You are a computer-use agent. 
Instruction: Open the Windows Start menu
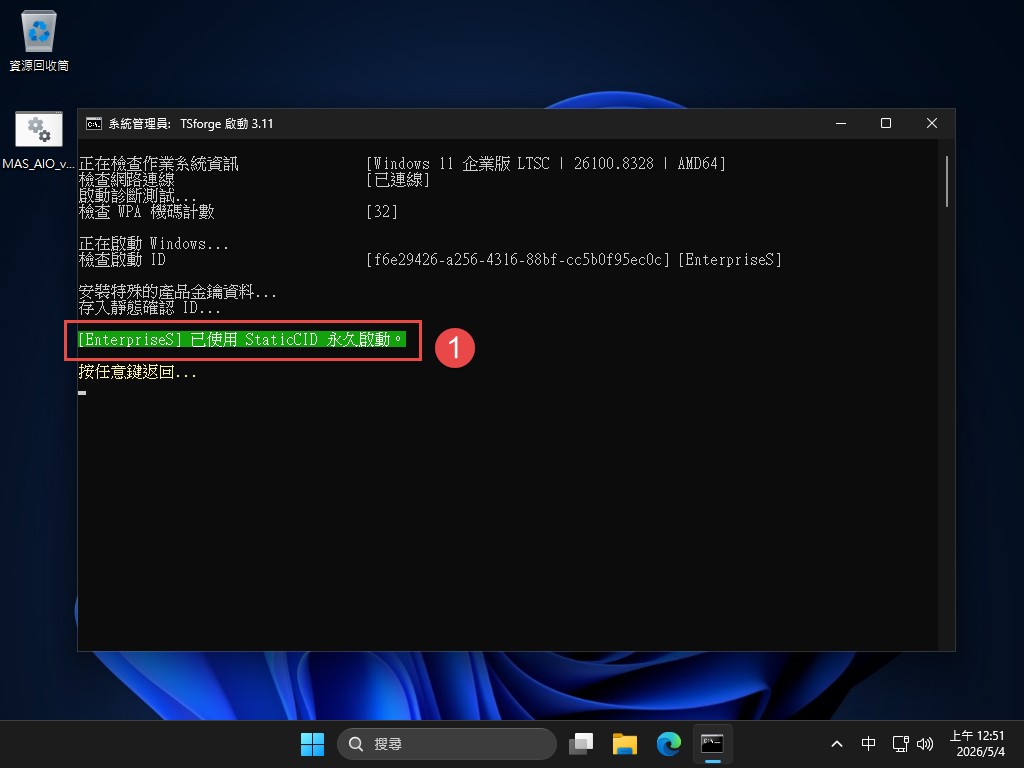click(312, 743)
